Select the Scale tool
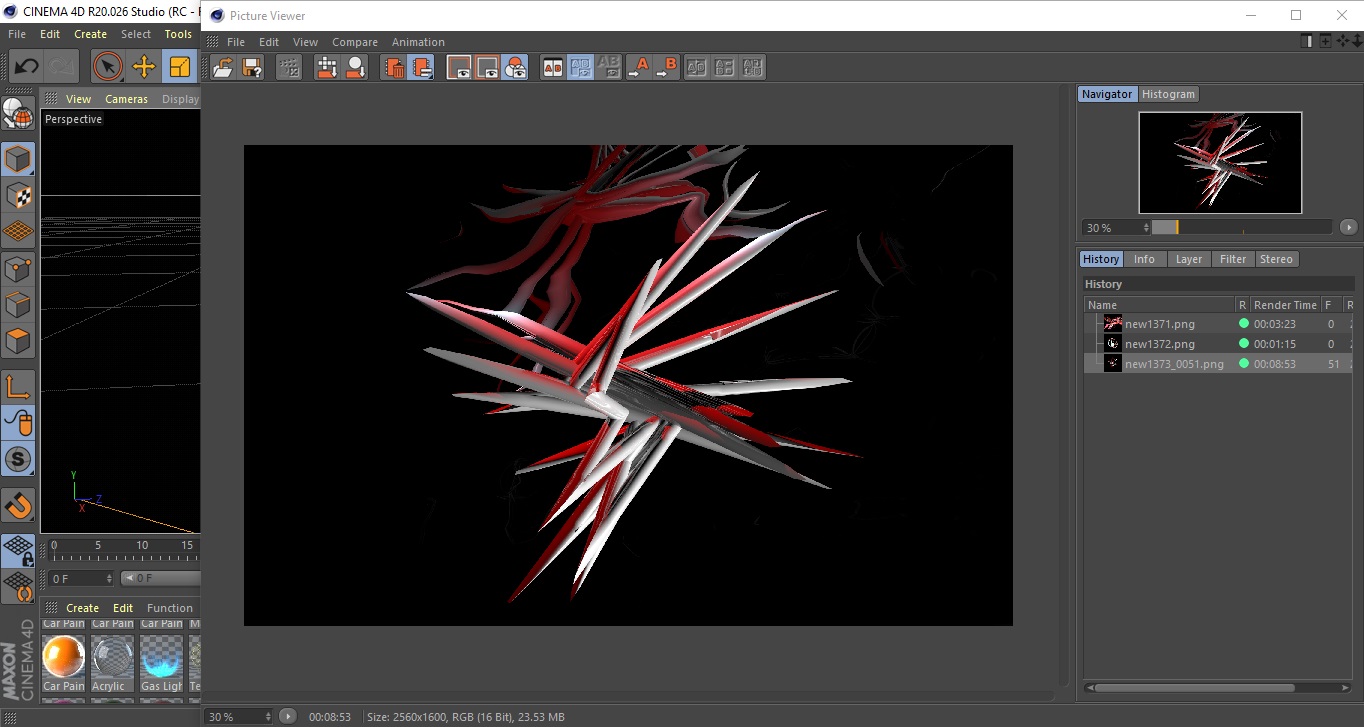The image size is (1364, 727). (x=180, y=67)
